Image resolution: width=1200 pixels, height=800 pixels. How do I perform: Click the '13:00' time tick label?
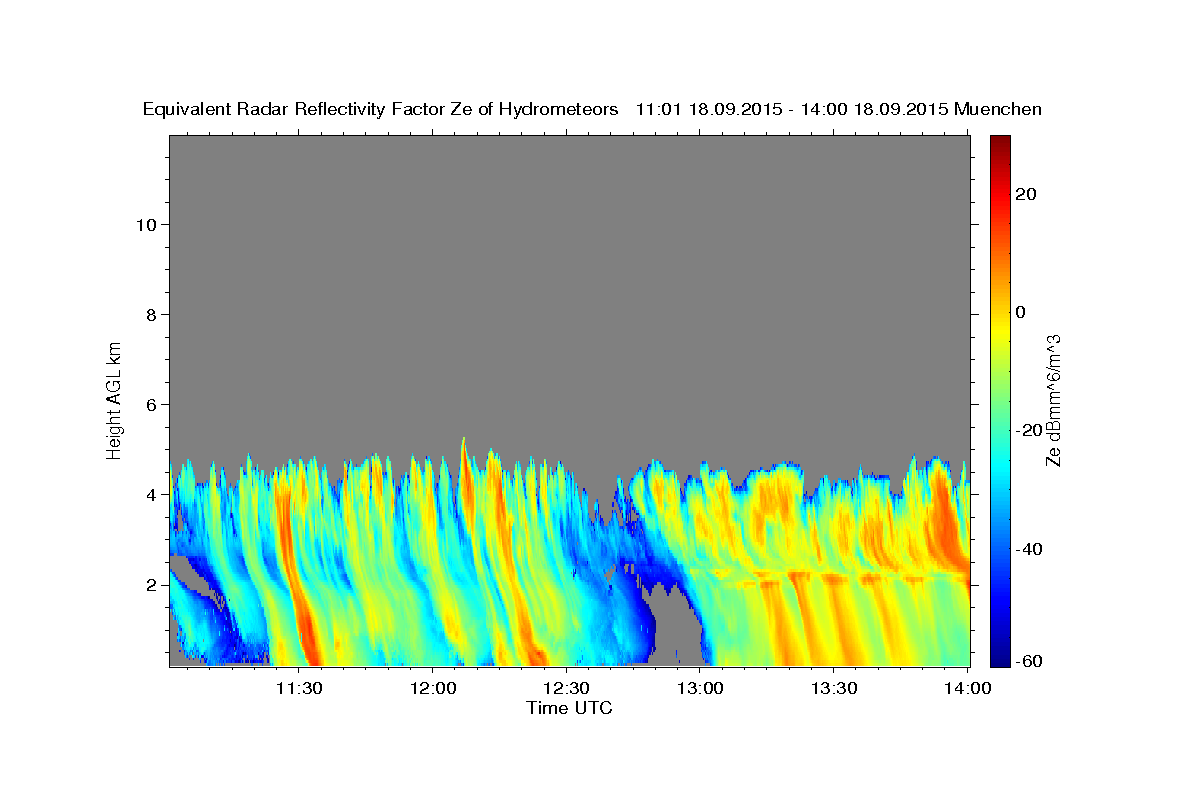pos(700,688)
